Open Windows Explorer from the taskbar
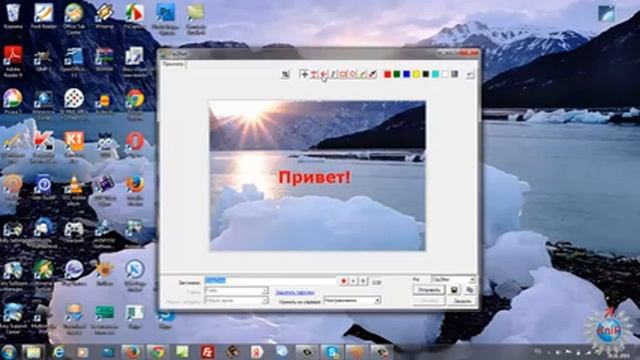Screen dimensions: 640x360 click(33, 352)
